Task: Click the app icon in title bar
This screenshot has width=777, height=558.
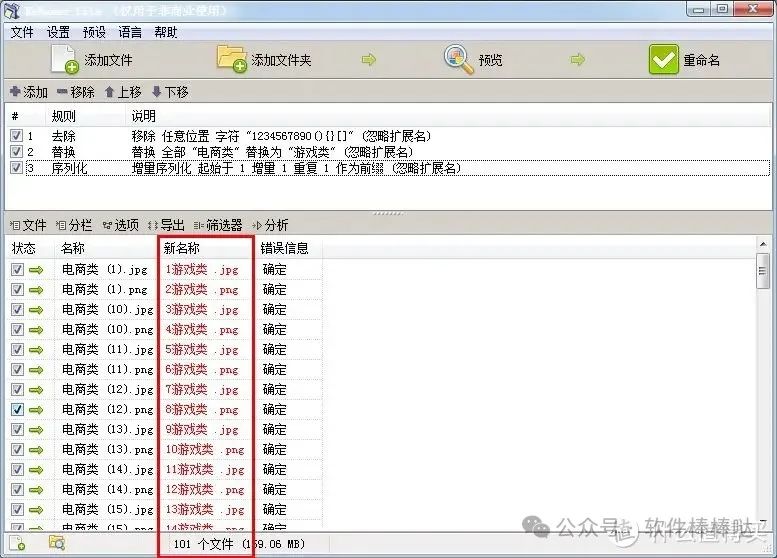Action: pyautogui.click(x=12, y=10)
